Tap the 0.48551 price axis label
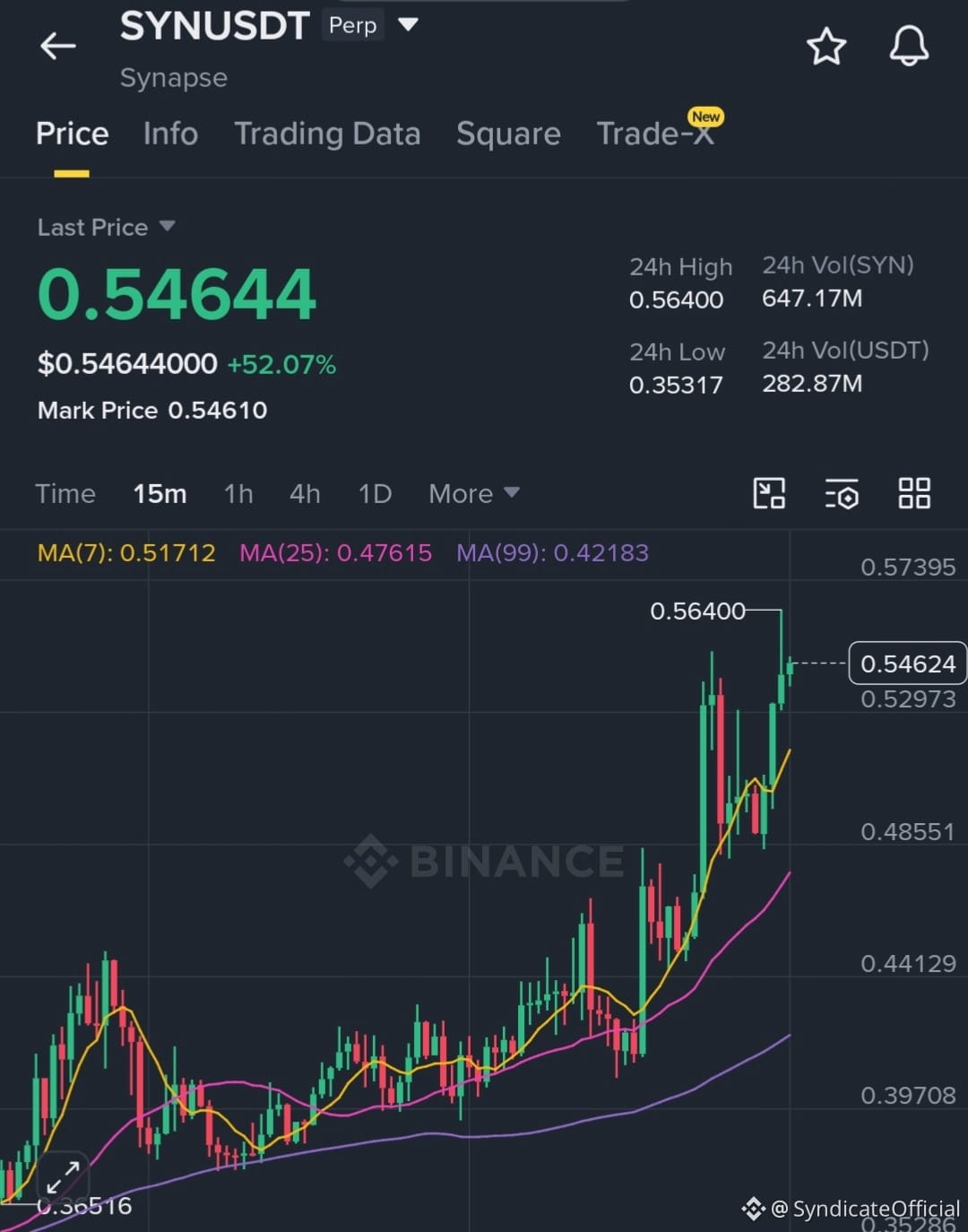 pyautogui.click(x=908, y=831)
